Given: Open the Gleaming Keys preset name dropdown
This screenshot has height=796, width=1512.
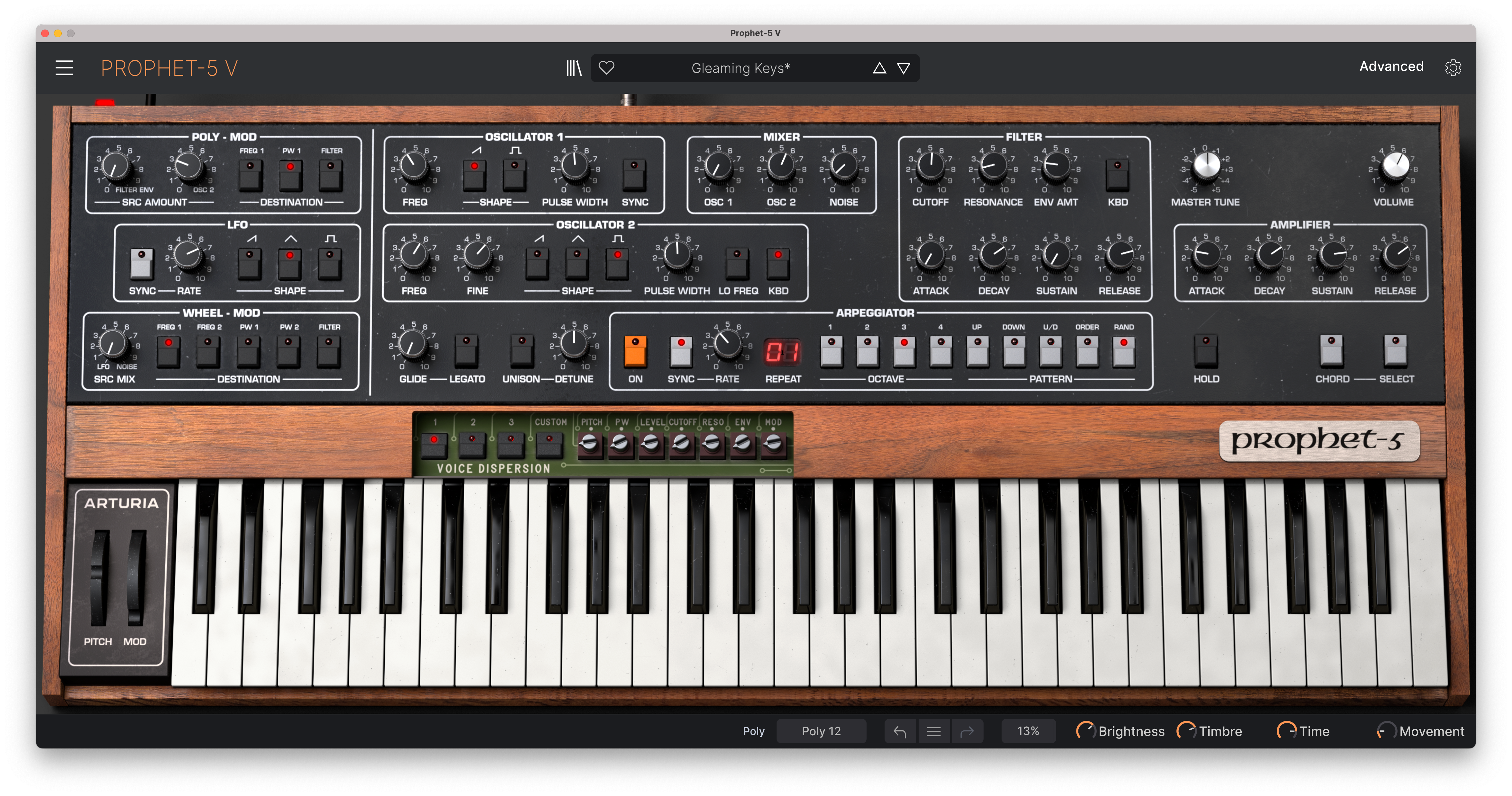Looking at the screenshot, I should coord(741,68).
